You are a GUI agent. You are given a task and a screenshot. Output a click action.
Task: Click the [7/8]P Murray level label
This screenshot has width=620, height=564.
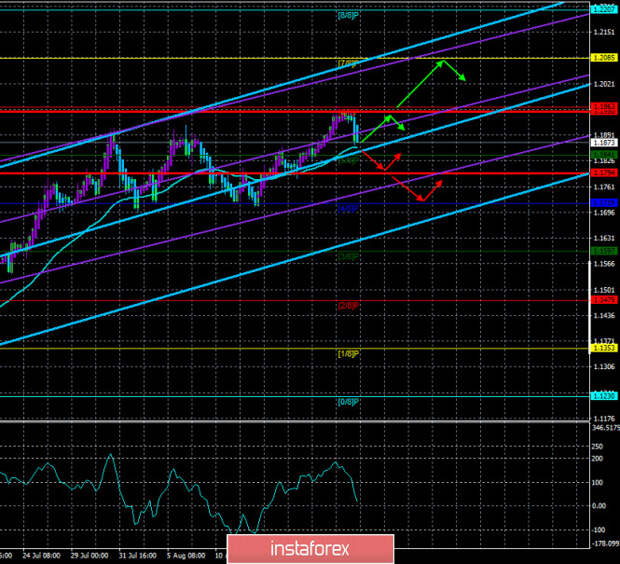(348, 64)
